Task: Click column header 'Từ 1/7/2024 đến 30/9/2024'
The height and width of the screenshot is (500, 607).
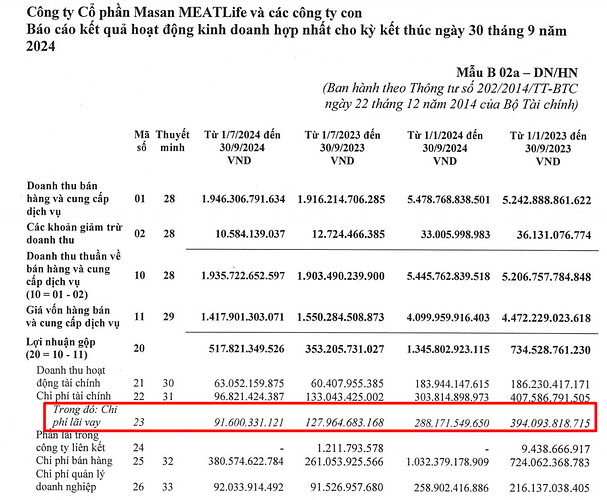Action: tap(242, 147)
